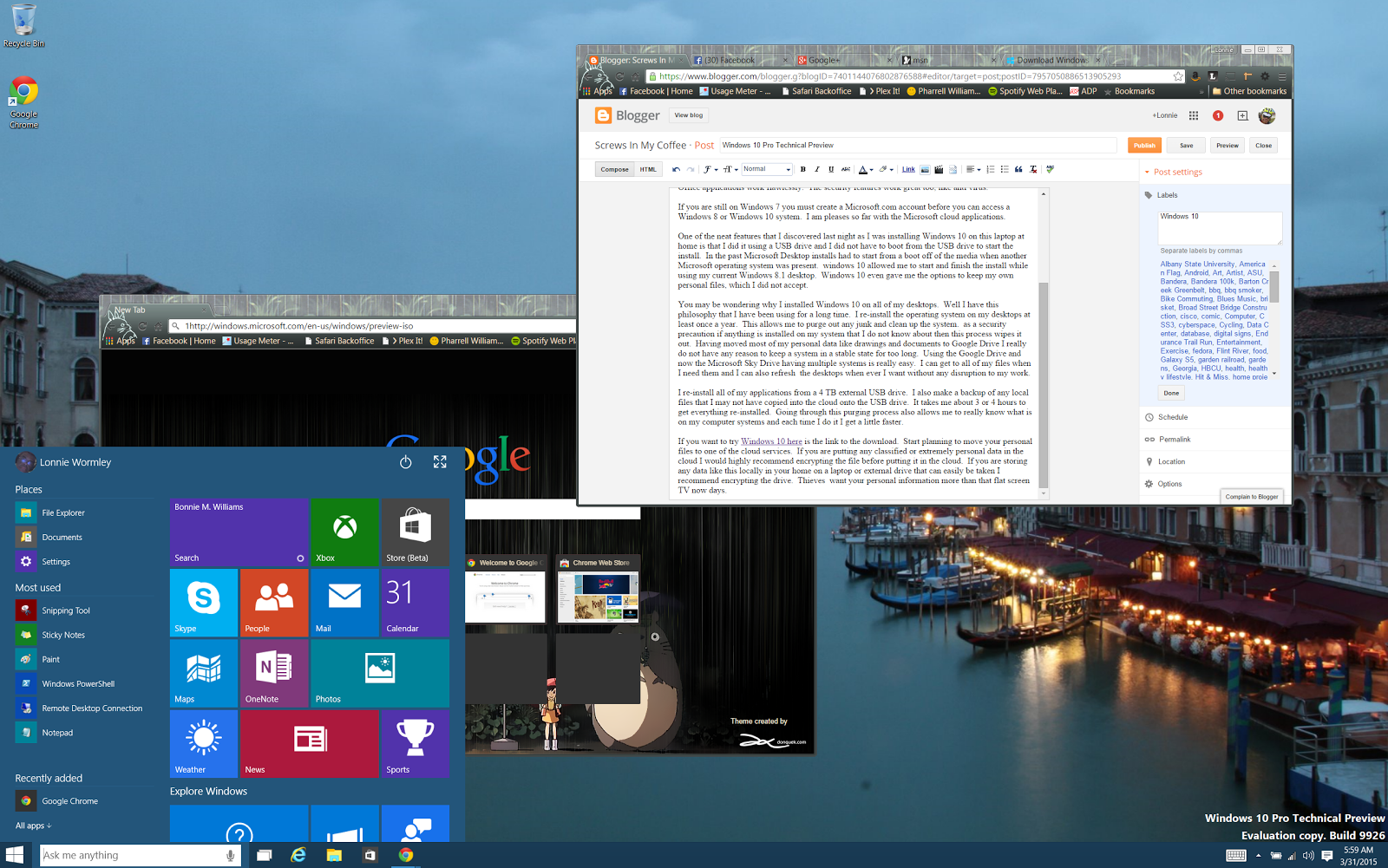Bookmark the Blogger page with the star

point(1178,76)
